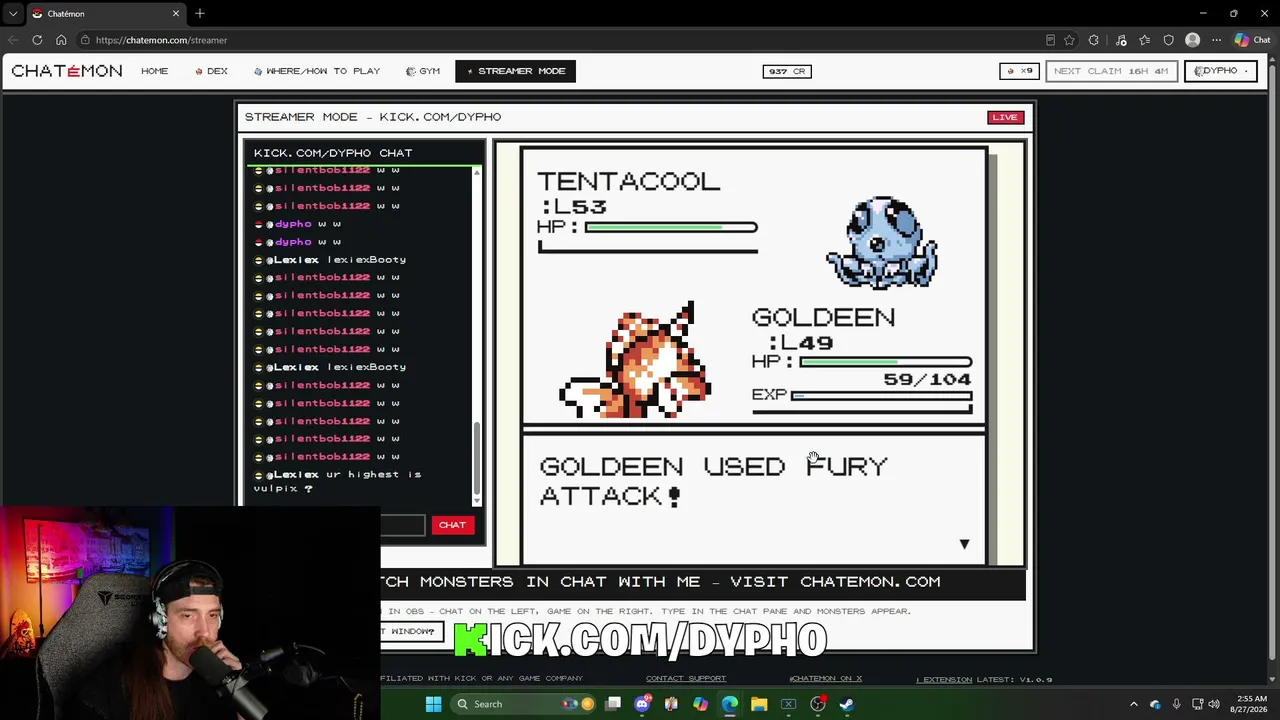Click the browser Back button
The width and height of the screenshot is (1280, 720).
coord(13,40)
